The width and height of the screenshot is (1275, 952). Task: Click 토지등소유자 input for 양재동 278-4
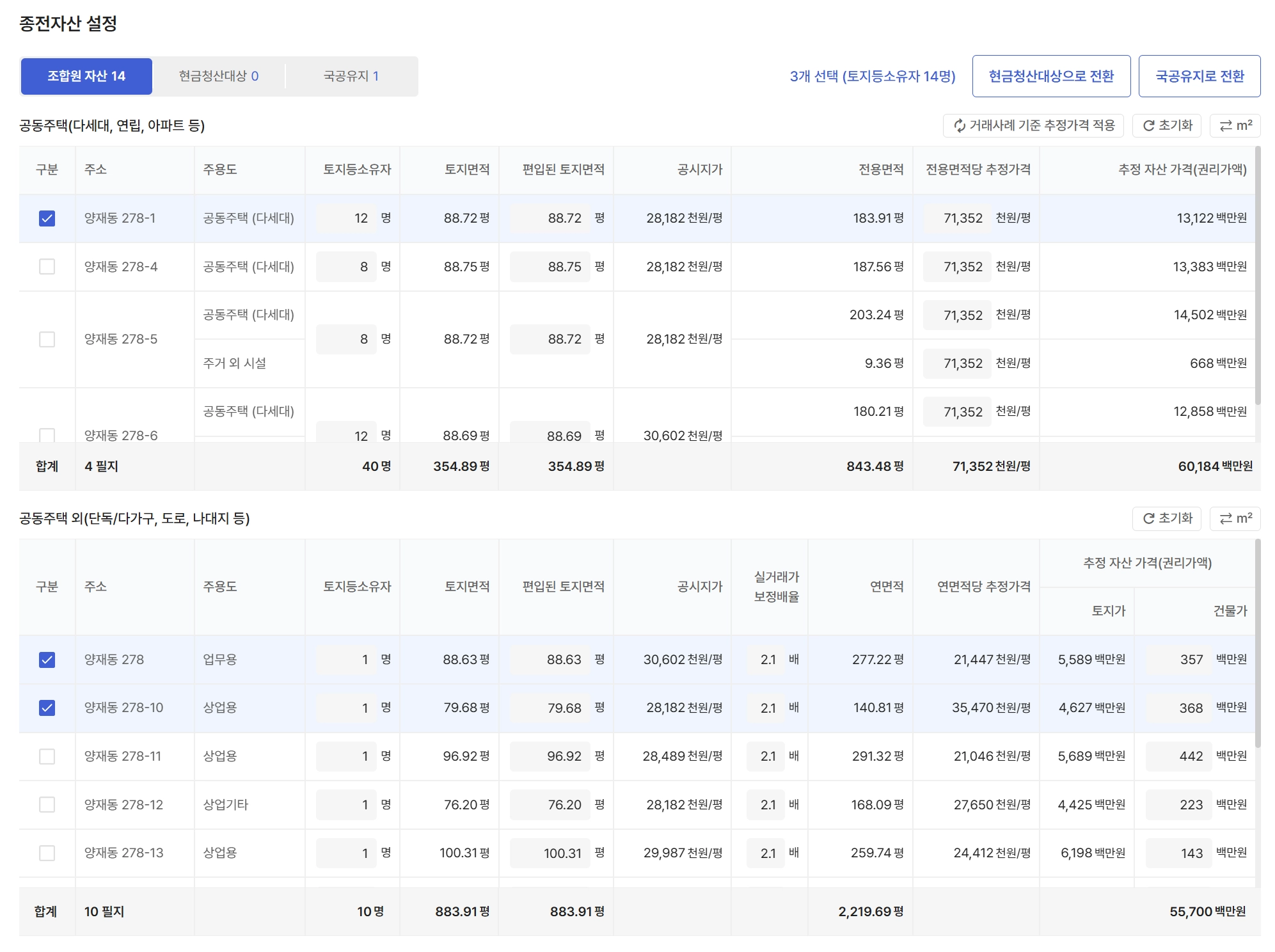pos(346,267)
